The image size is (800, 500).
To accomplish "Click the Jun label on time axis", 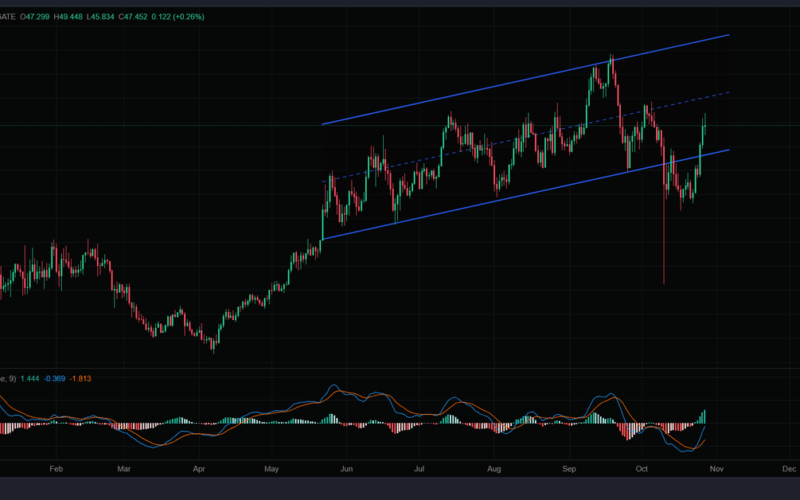I will [347, 467].
